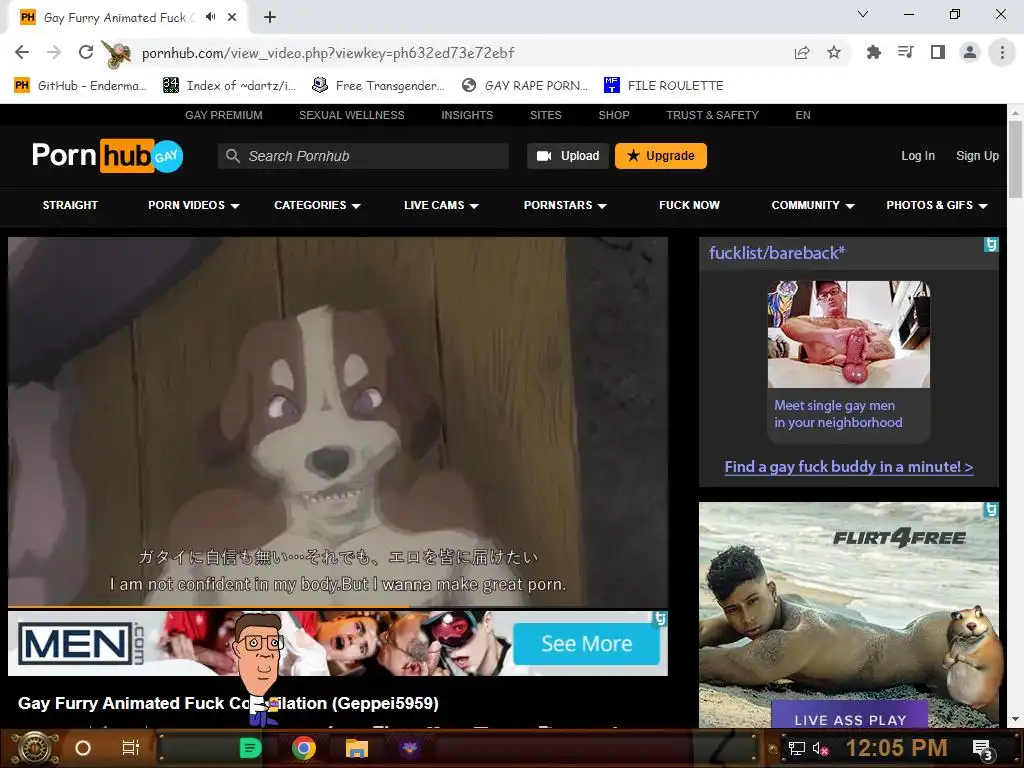Screen dimensions: 1024x768
Task: Open the Cortana circle icon on taskbar
Action: [x=83, y=748]
